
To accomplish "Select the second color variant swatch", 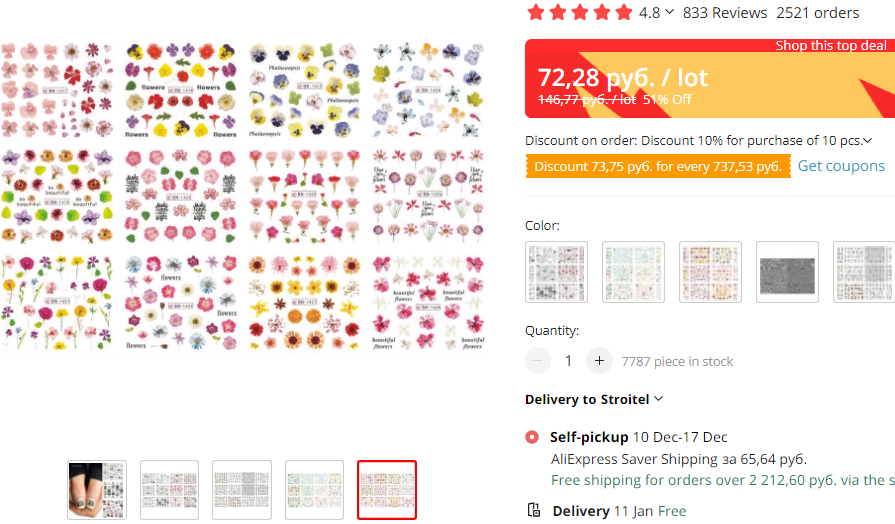I will (633, 272).
